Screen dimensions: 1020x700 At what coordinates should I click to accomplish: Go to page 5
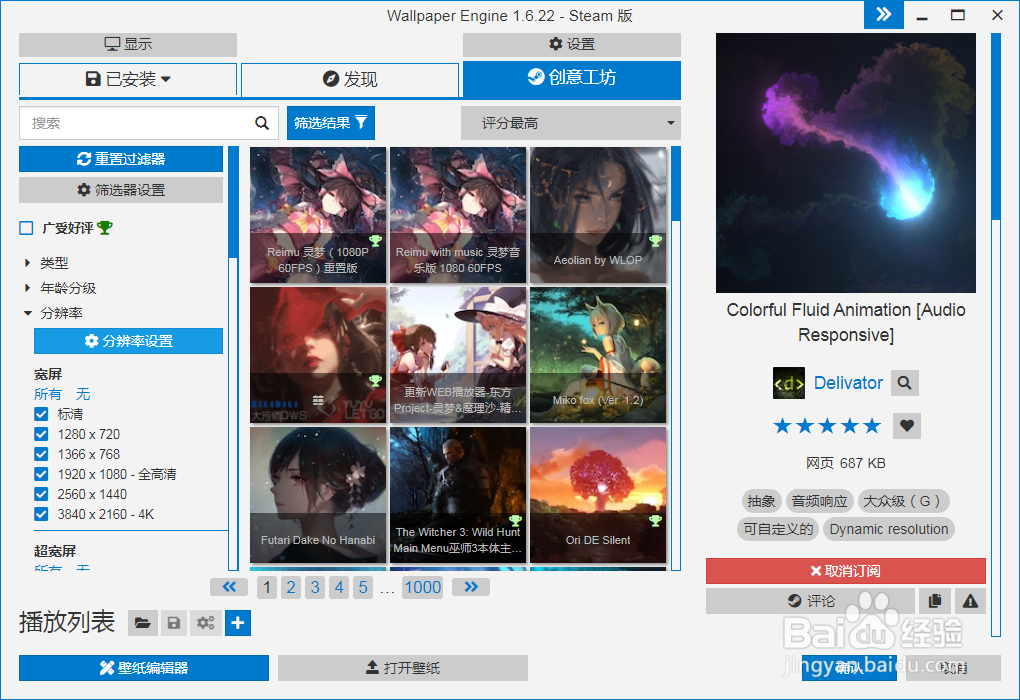363,587
